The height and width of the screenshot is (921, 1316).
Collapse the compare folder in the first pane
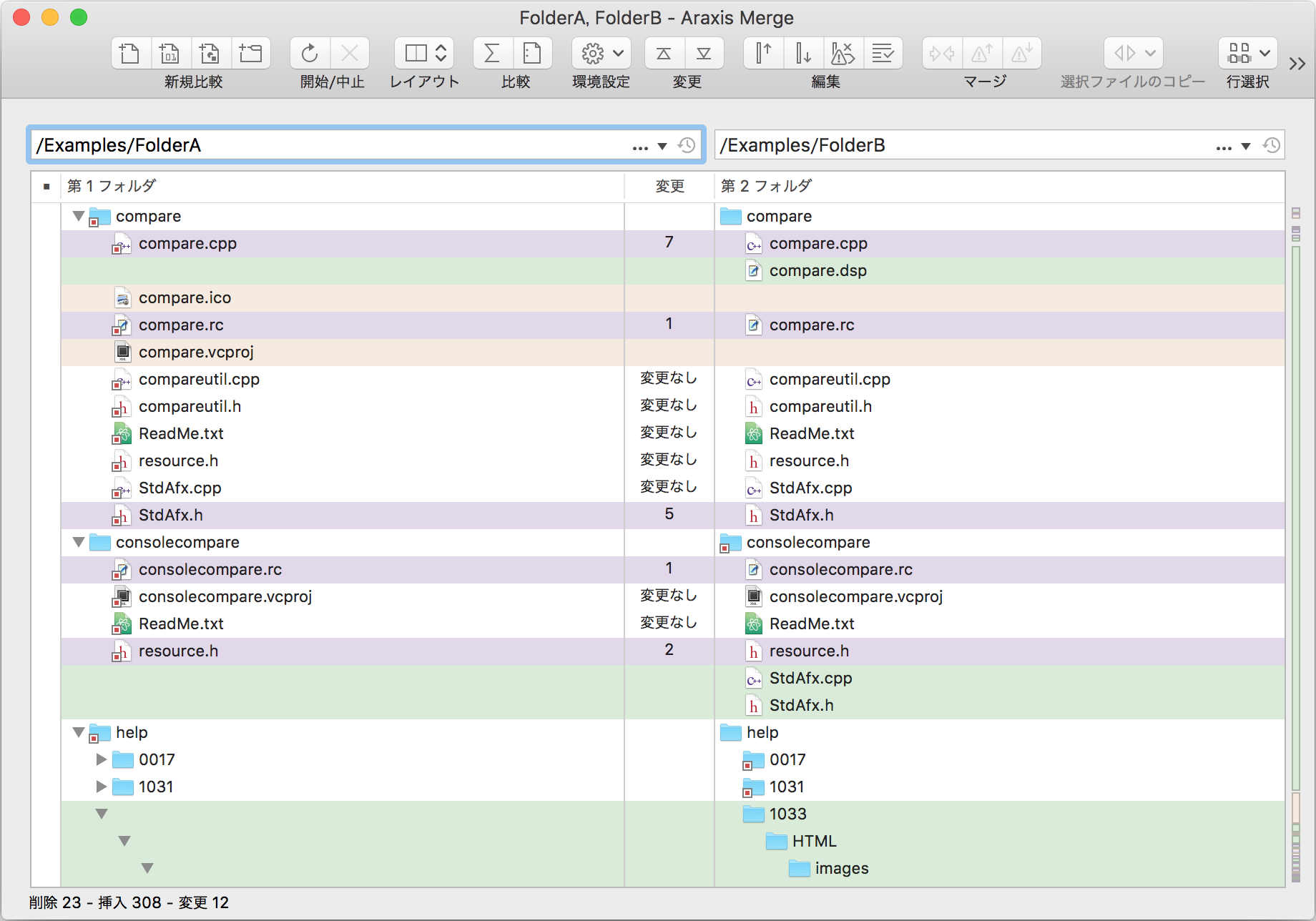click(79, 216)
